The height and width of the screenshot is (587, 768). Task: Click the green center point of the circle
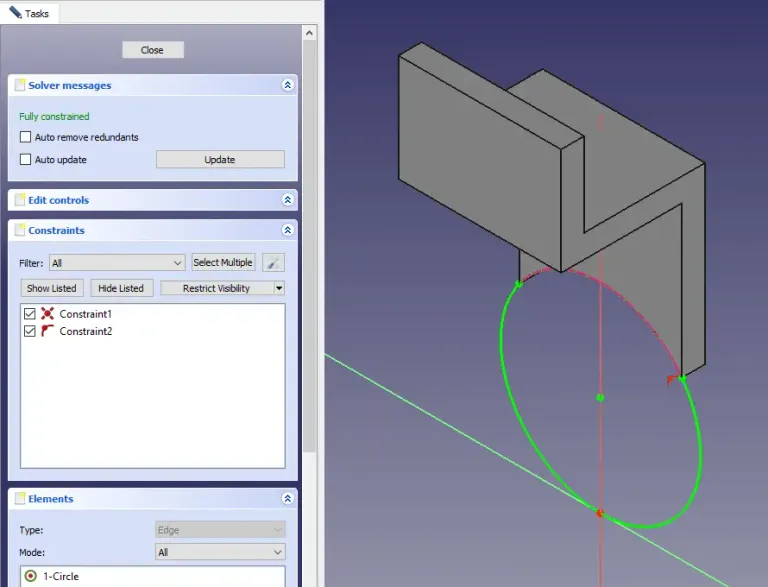tap(600, 397)
